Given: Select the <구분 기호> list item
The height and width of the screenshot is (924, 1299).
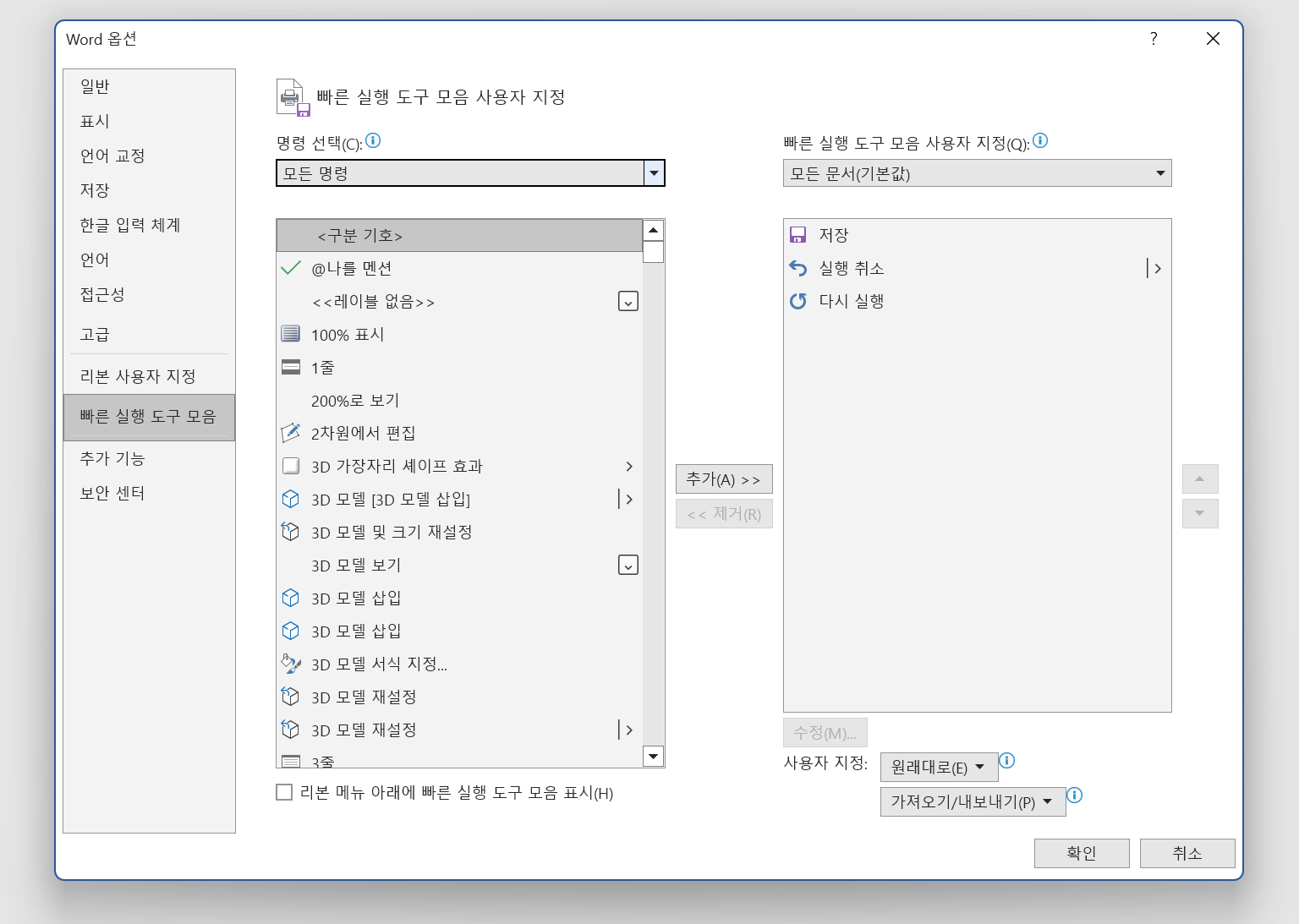Looking at the screenshot, I should (459, 235).
